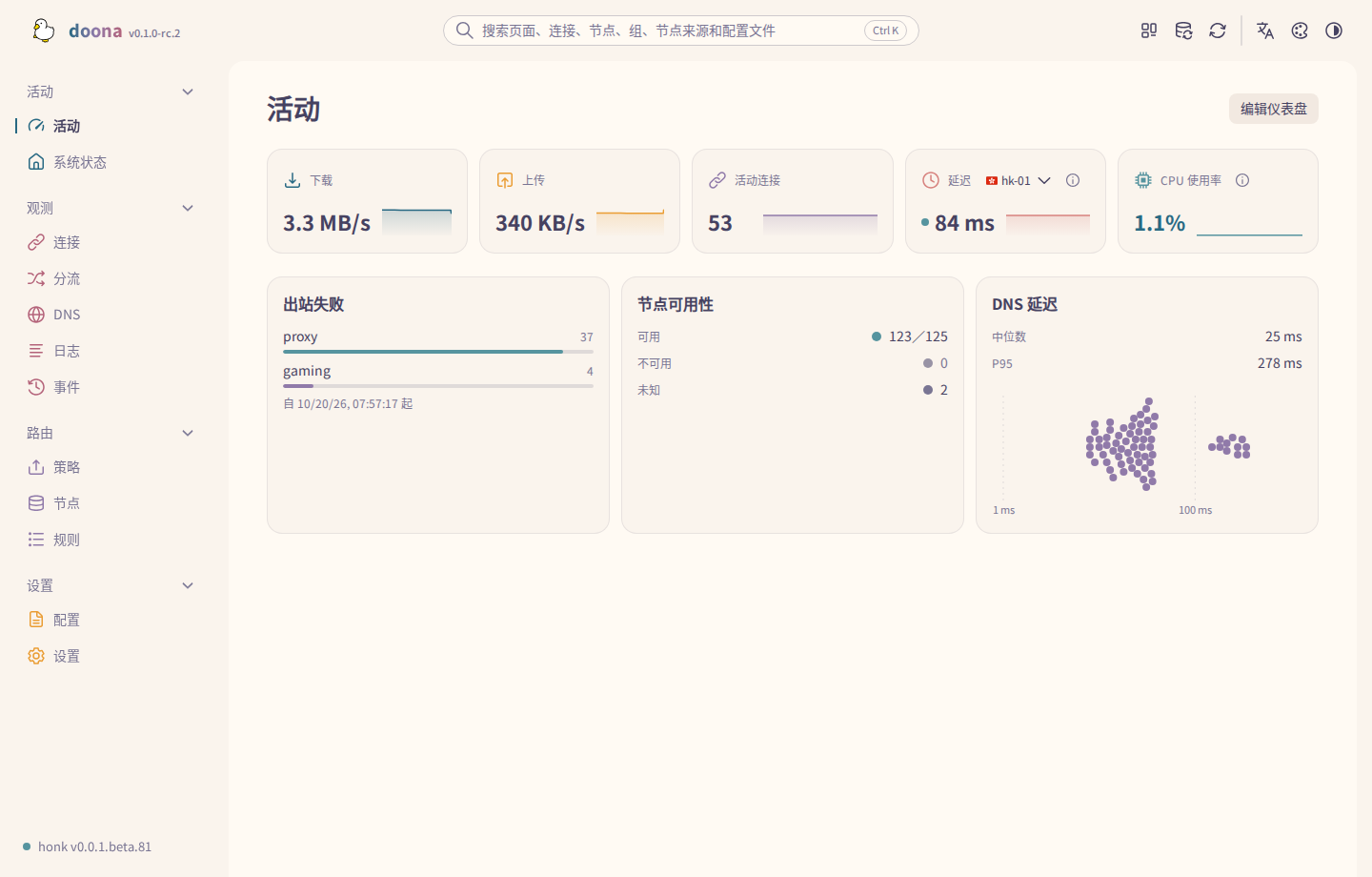1372x877 pixels.
Task: Open 节点 nodes page
Action: [x=111, y=503]
